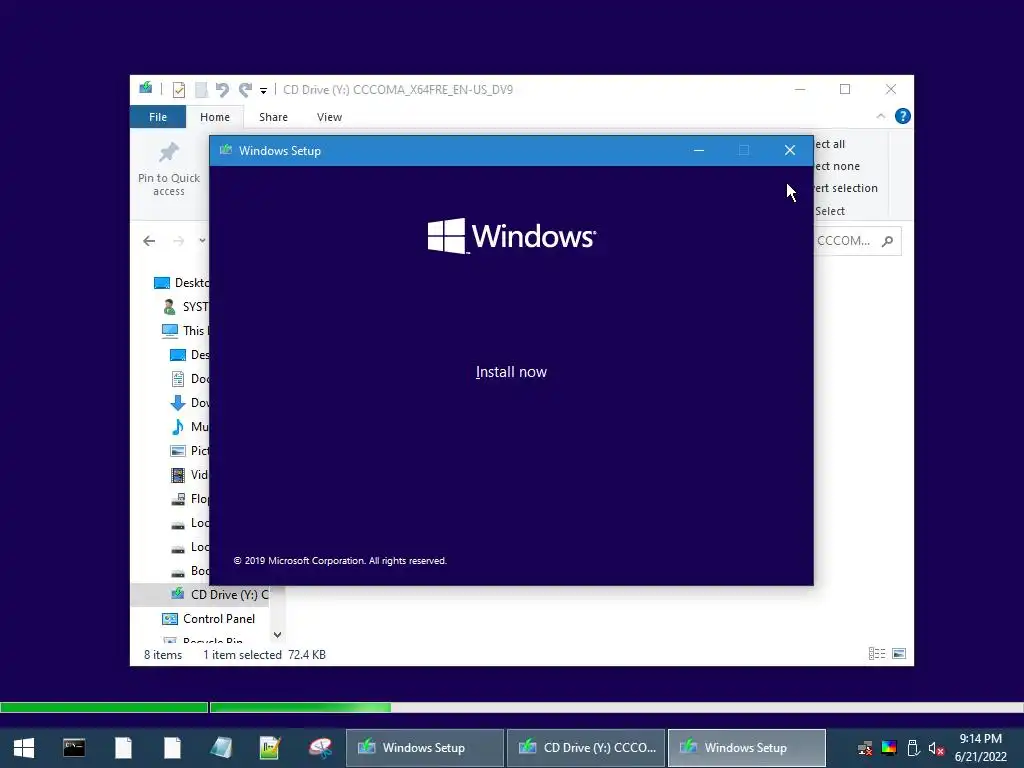Screen dimensions: 1024x768
Task: Open recent locations dropdown beside navigation arrows
Action: point(202,241)
